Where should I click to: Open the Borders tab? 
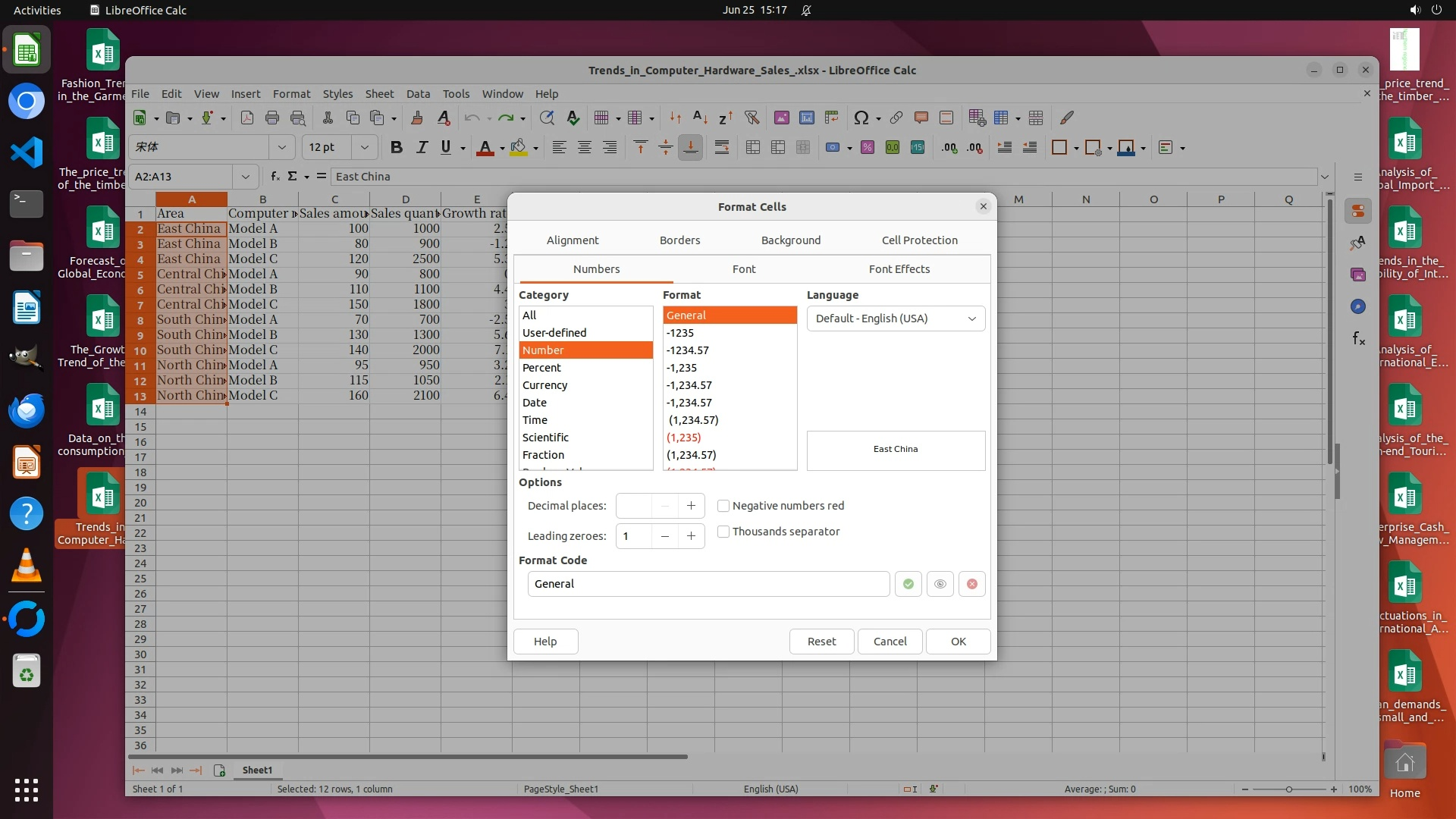(679, 240)
